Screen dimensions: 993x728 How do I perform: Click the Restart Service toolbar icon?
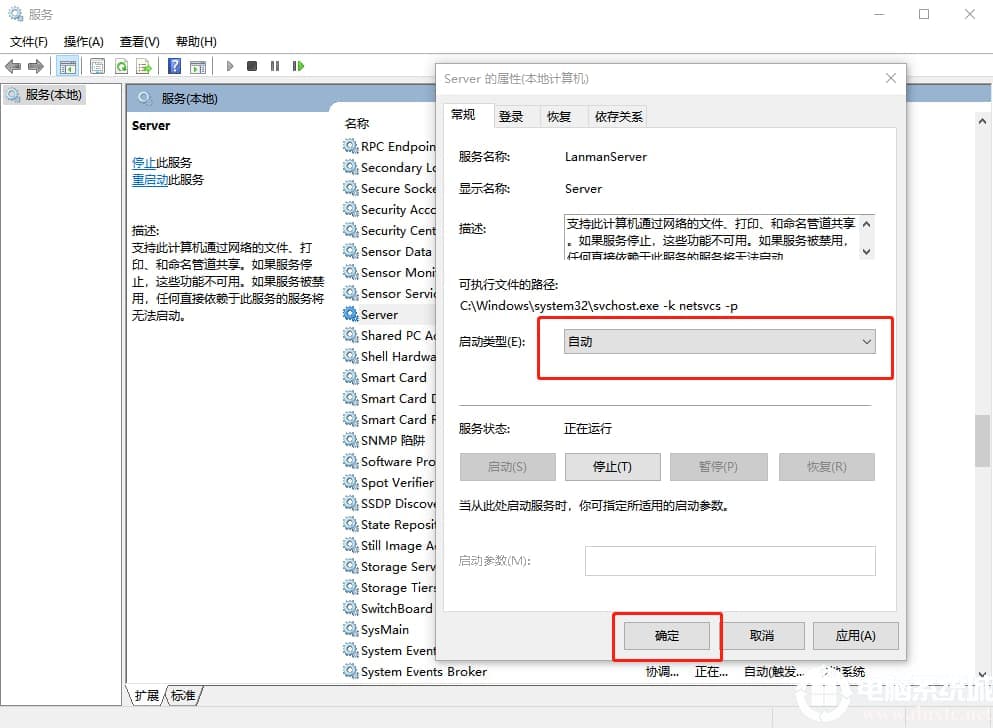[298, 66]
